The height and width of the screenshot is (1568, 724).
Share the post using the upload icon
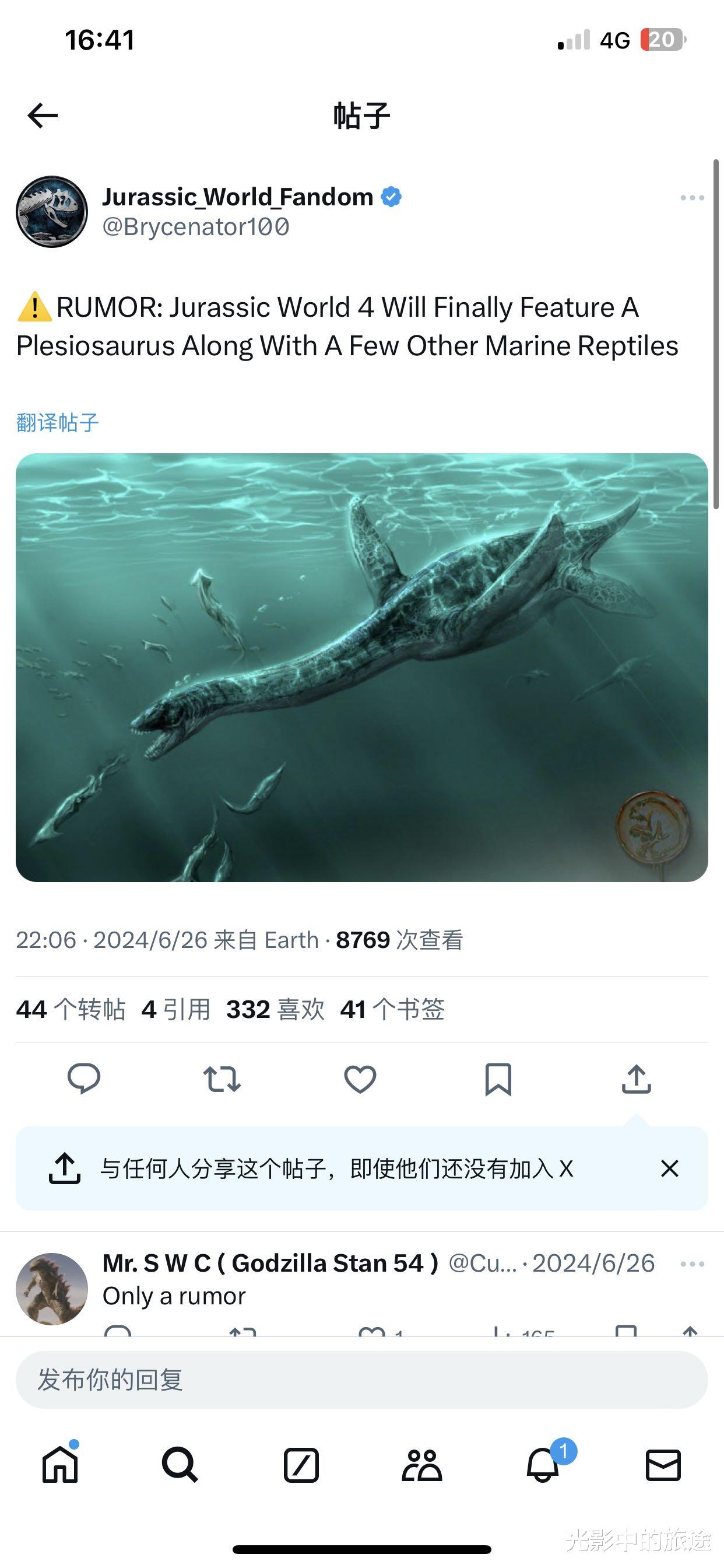click(x=637, y=1079)
